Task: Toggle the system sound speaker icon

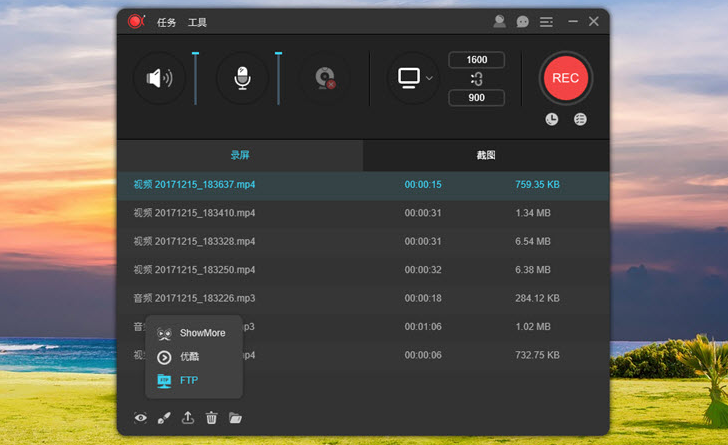Action: (x=159, y=78)
